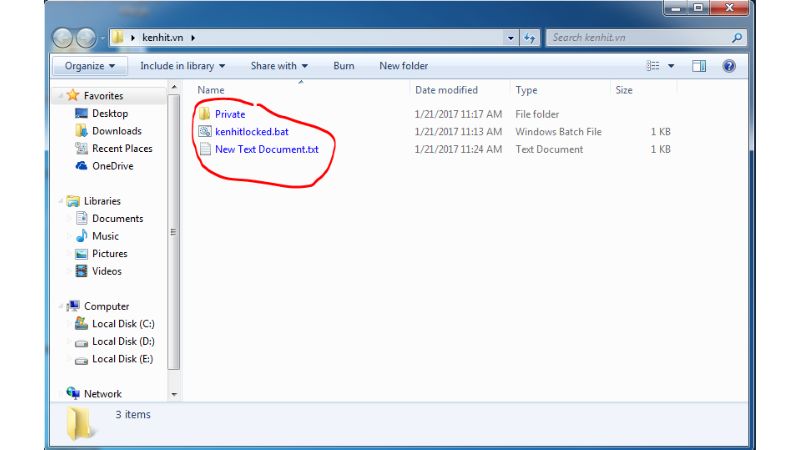Click the navigation pane scrollbar thumb
The image size is (800, 450).
coord(173,232)
